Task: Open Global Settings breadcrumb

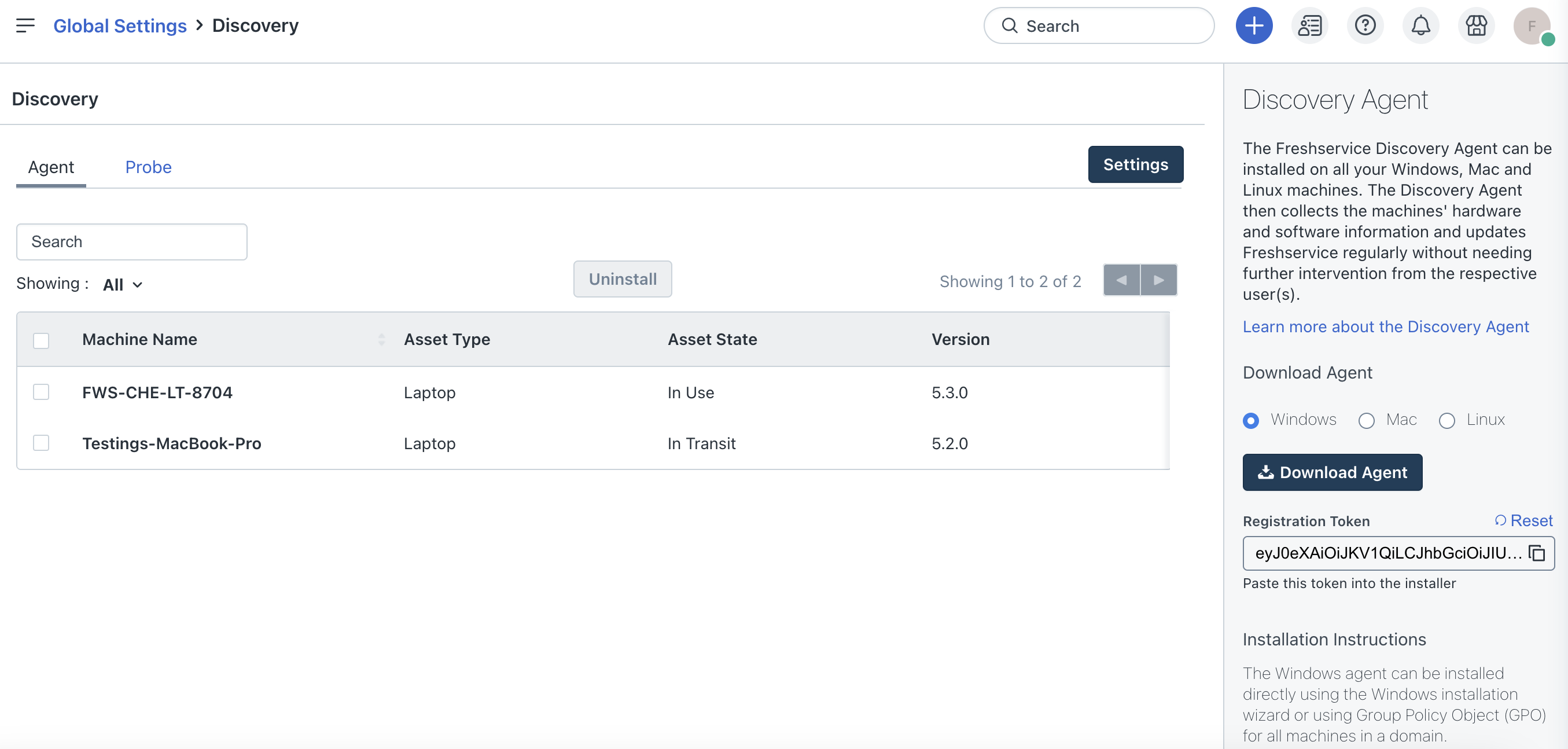Action: 119,25
